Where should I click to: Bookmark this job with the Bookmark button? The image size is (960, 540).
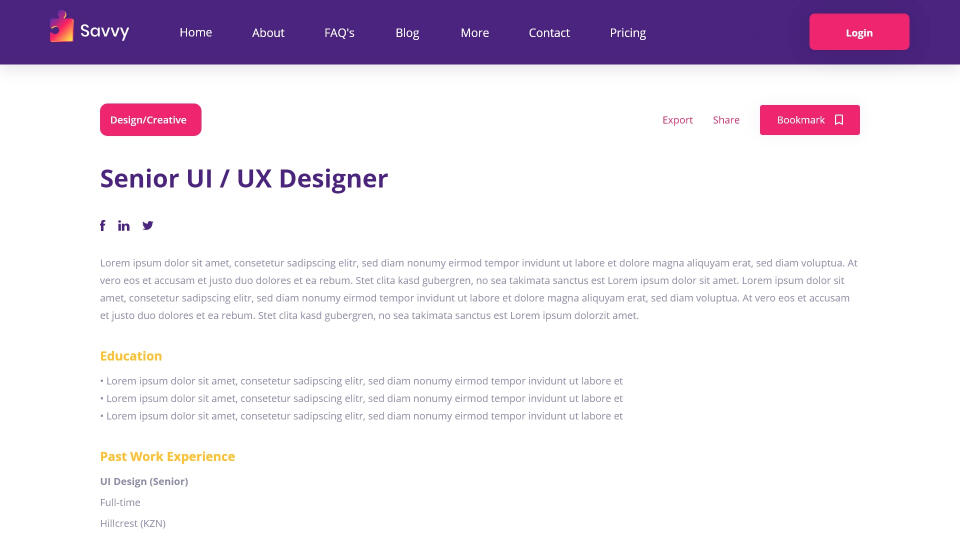801,120
